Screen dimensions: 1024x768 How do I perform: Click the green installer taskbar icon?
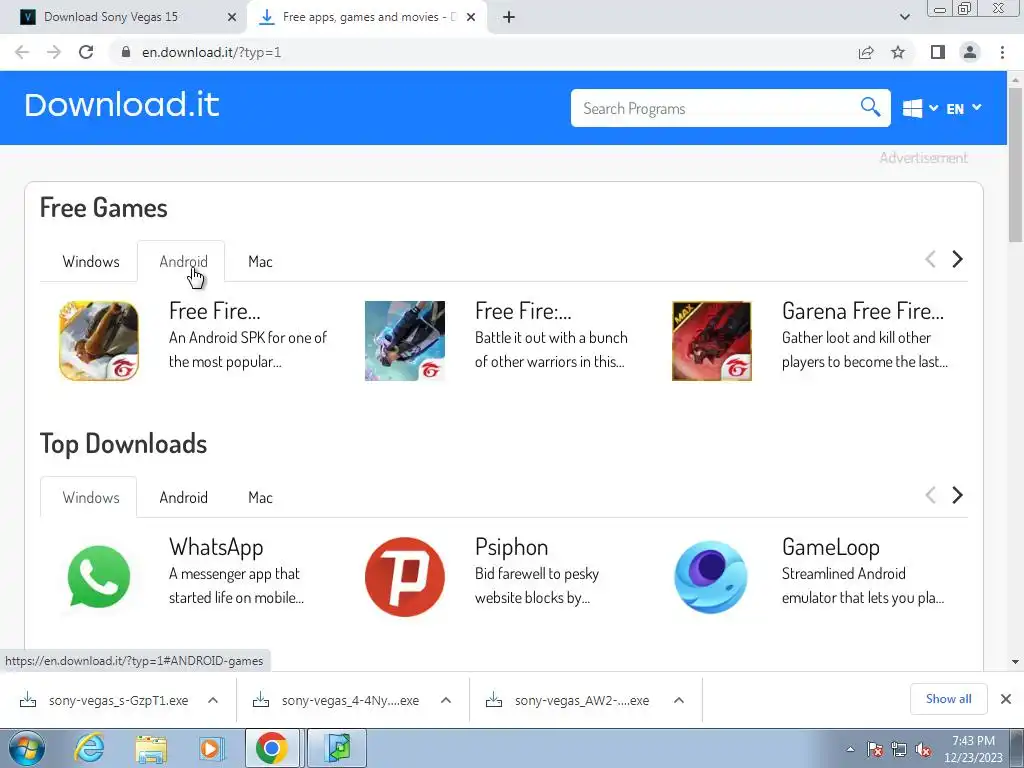[338, 748]
